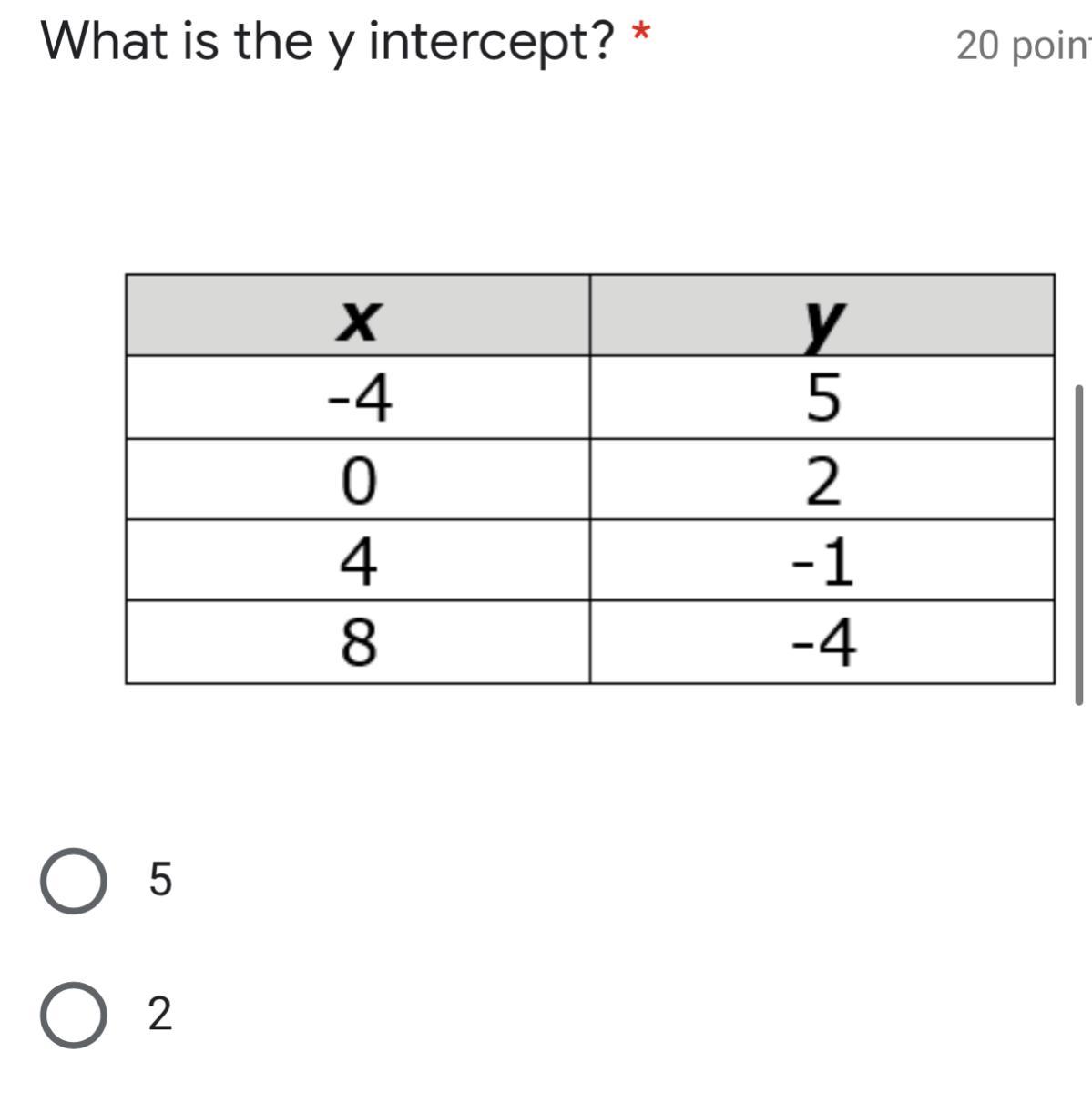1092x1093 pixels.
Task: Click the 4 cell in the x column
Action: 358,560
